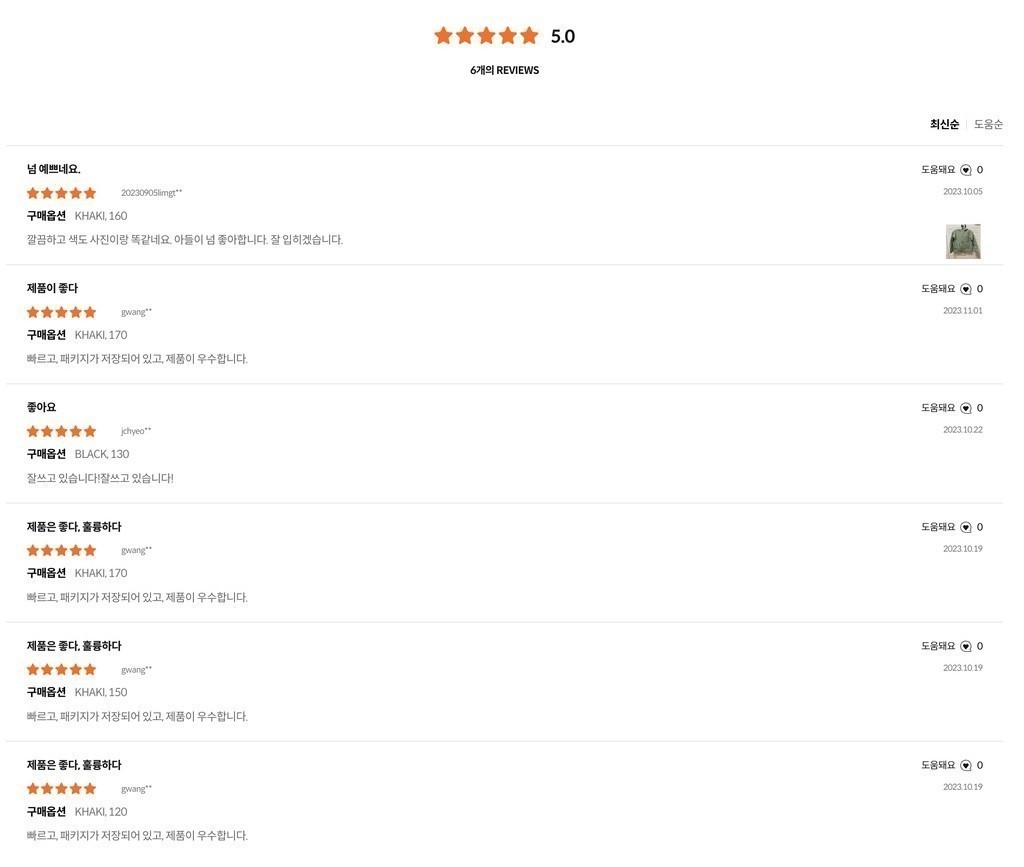Click 도움돼요 label on the 2023.10.22 review
This screenshot has width=1024, height=867.
tap(938, 408)
